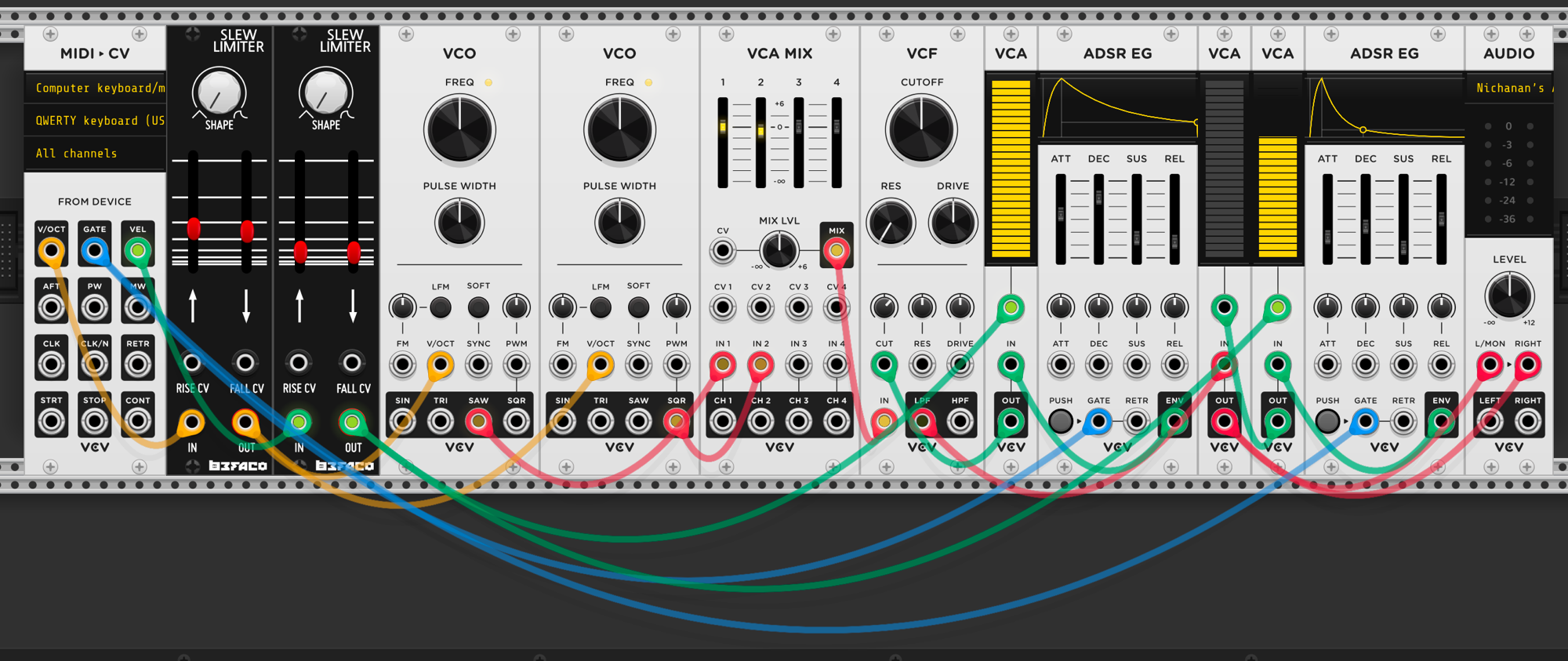Click the PUSH button on left ADSR EG

click(1061, 422)
